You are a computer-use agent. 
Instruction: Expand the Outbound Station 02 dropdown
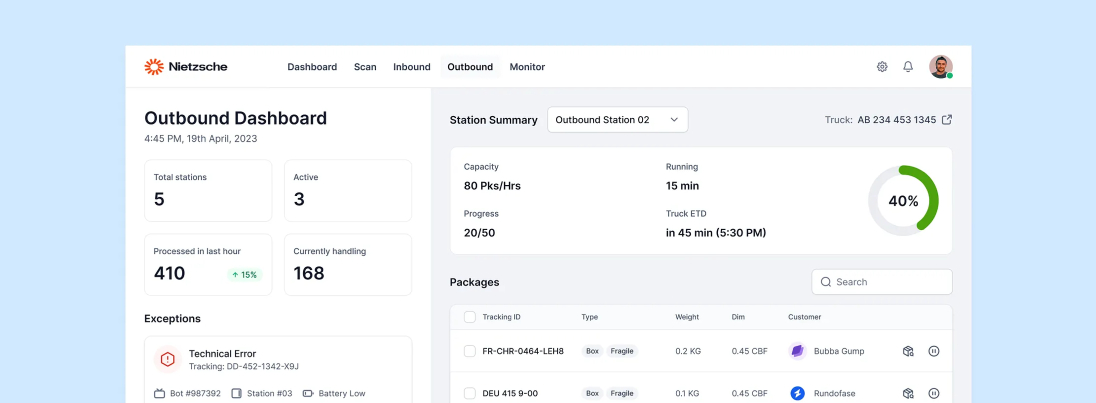617,120
